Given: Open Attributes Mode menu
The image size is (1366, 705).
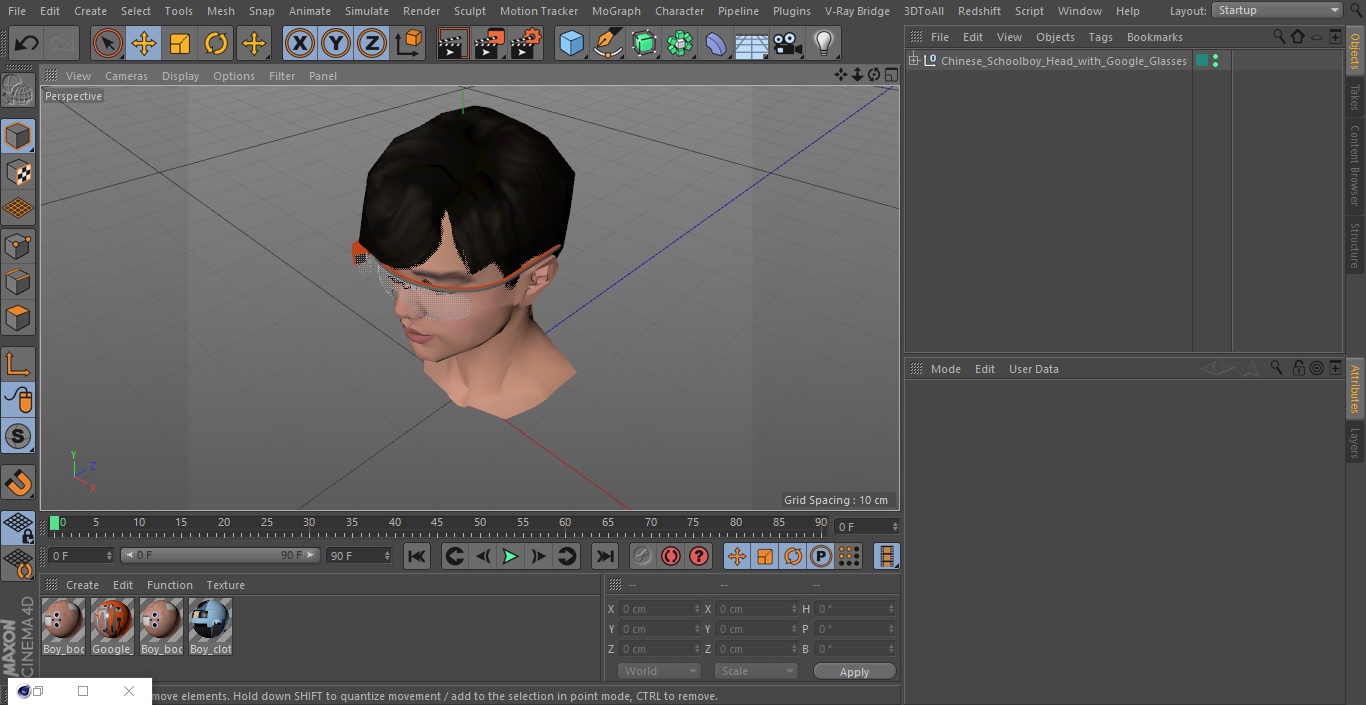Looking at the screenshot, I should (x=945, y=369).
